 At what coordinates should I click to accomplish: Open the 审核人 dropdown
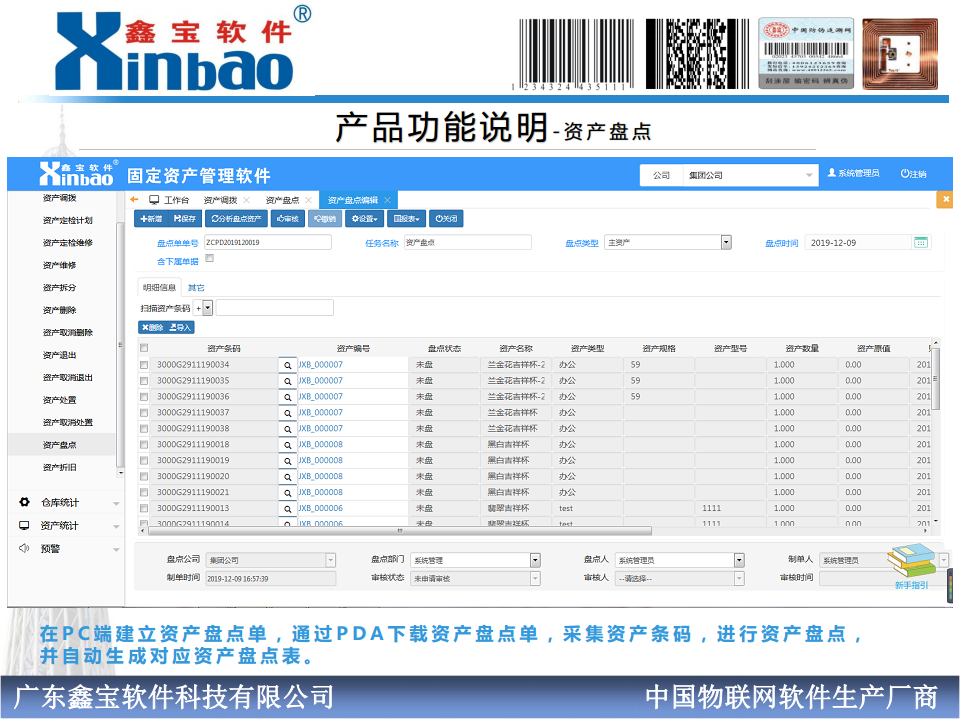point(739,578)
